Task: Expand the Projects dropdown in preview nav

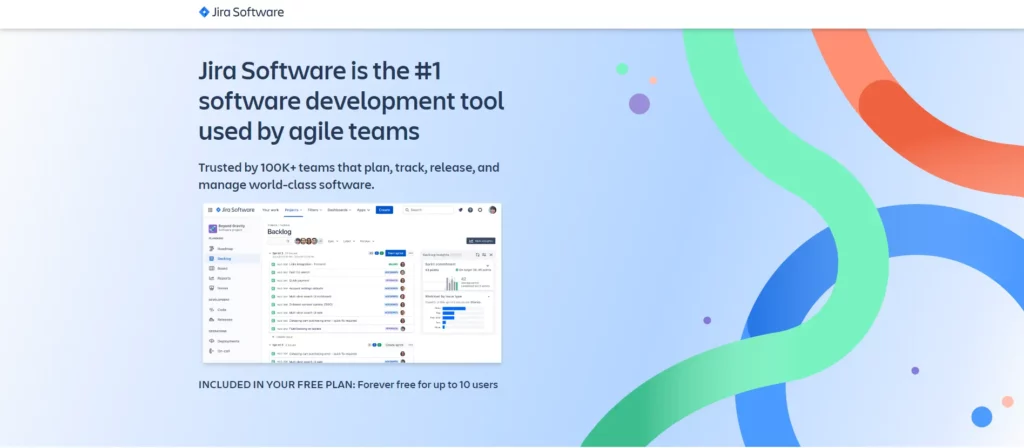Action: coord(293,210)
